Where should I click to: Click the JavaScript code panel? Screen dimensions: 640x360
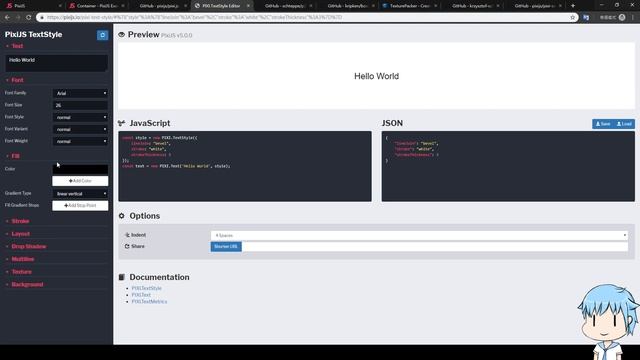pyautogui.click(x=245, y=166)
